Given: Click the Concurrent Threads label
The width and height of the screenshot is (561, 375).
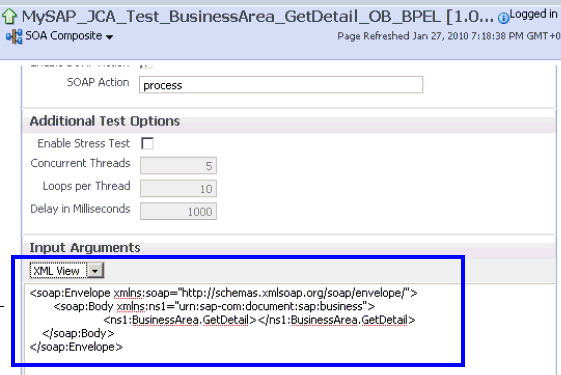Looking at the screenshot, I should 81,163.
